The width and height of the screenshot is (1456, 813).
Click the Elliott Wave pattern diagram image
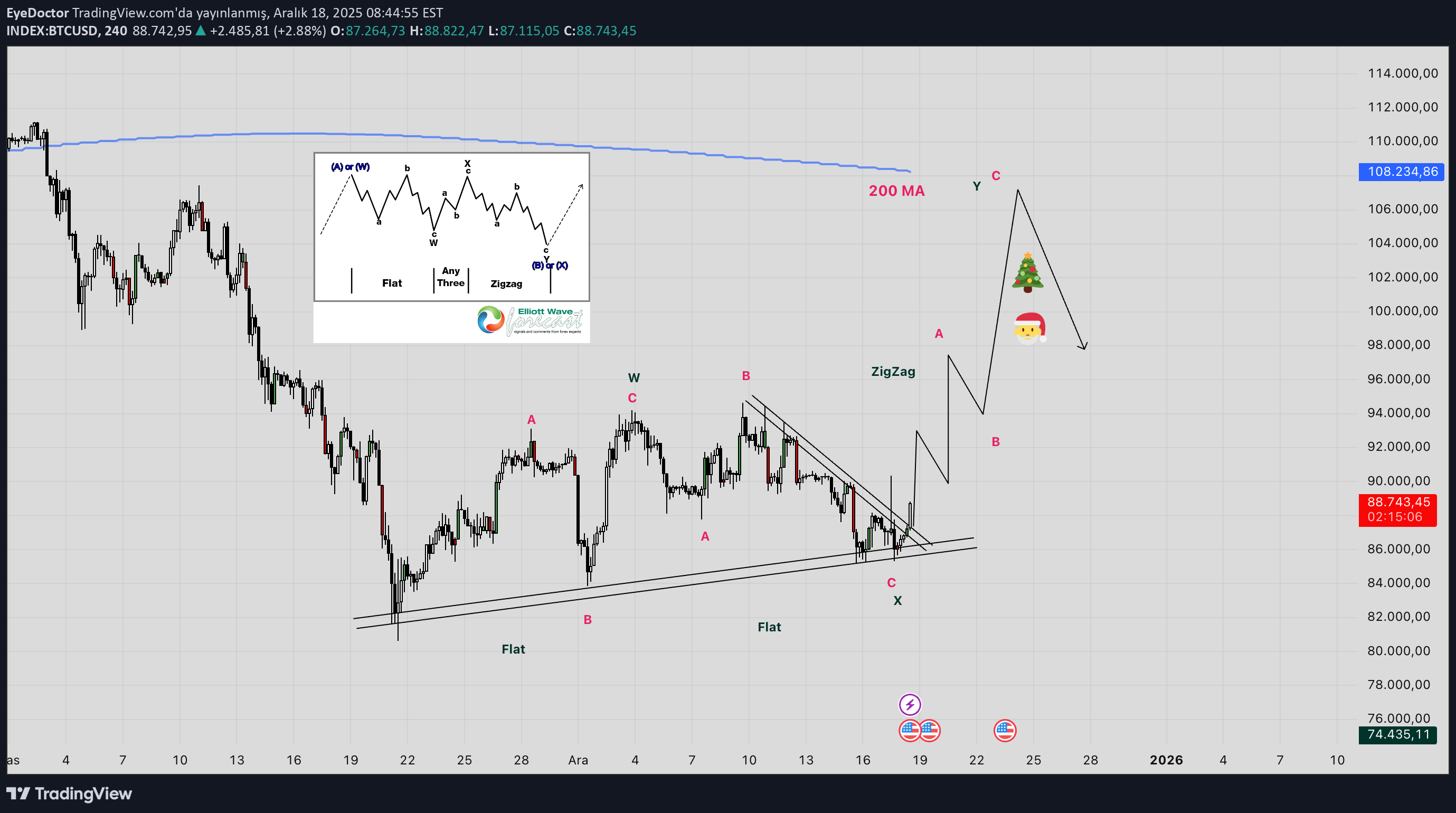click(451, 226)
